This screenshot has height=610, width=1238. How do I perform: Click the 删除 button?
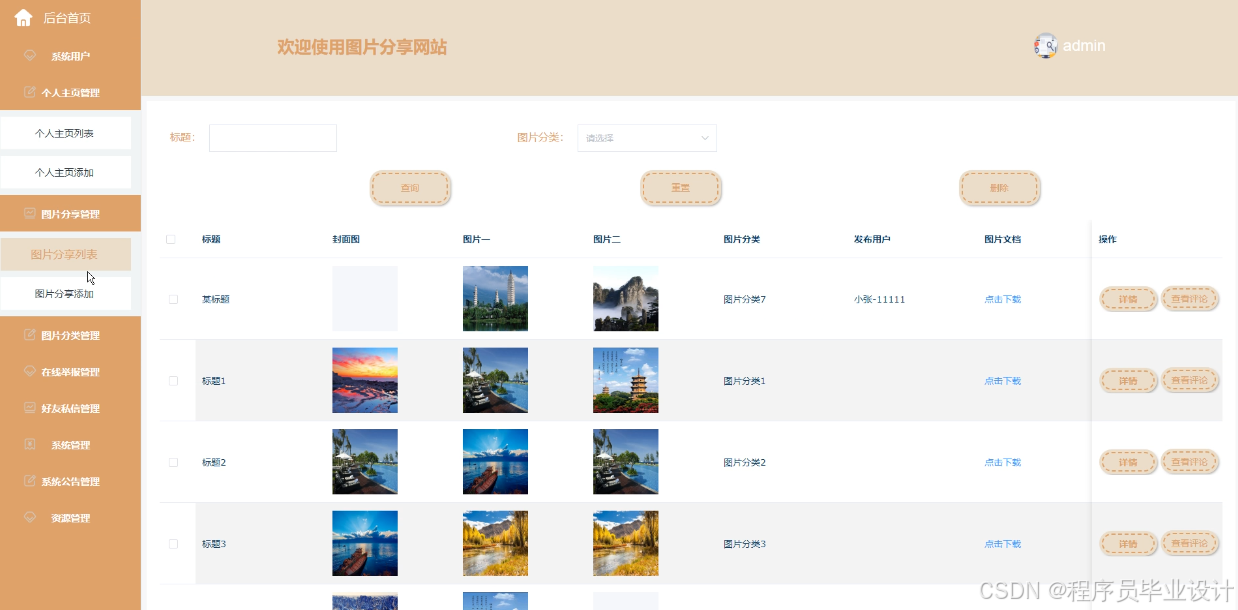[1000, 188]
